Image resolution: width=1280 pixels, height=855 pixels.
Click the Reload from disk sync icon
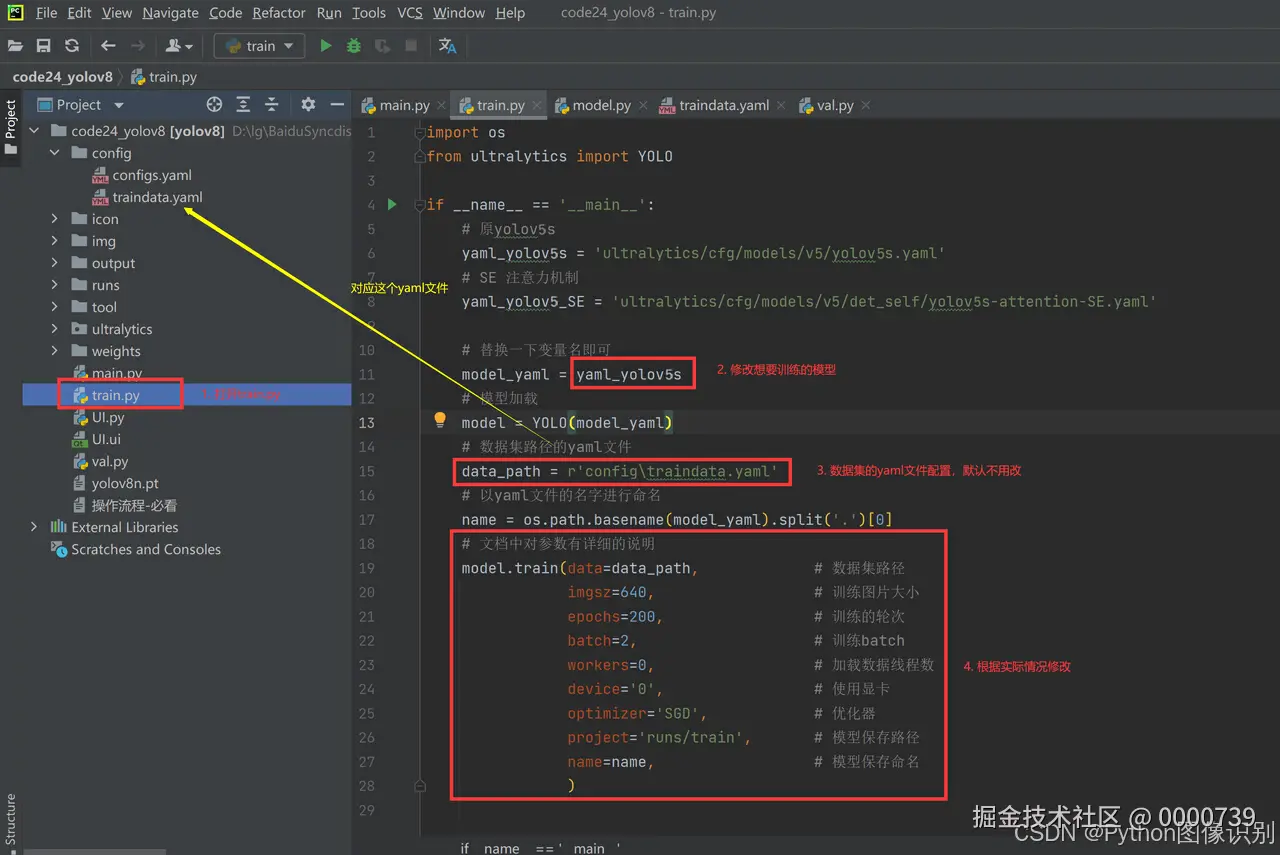pyautogui.click(x=71, y=46)
